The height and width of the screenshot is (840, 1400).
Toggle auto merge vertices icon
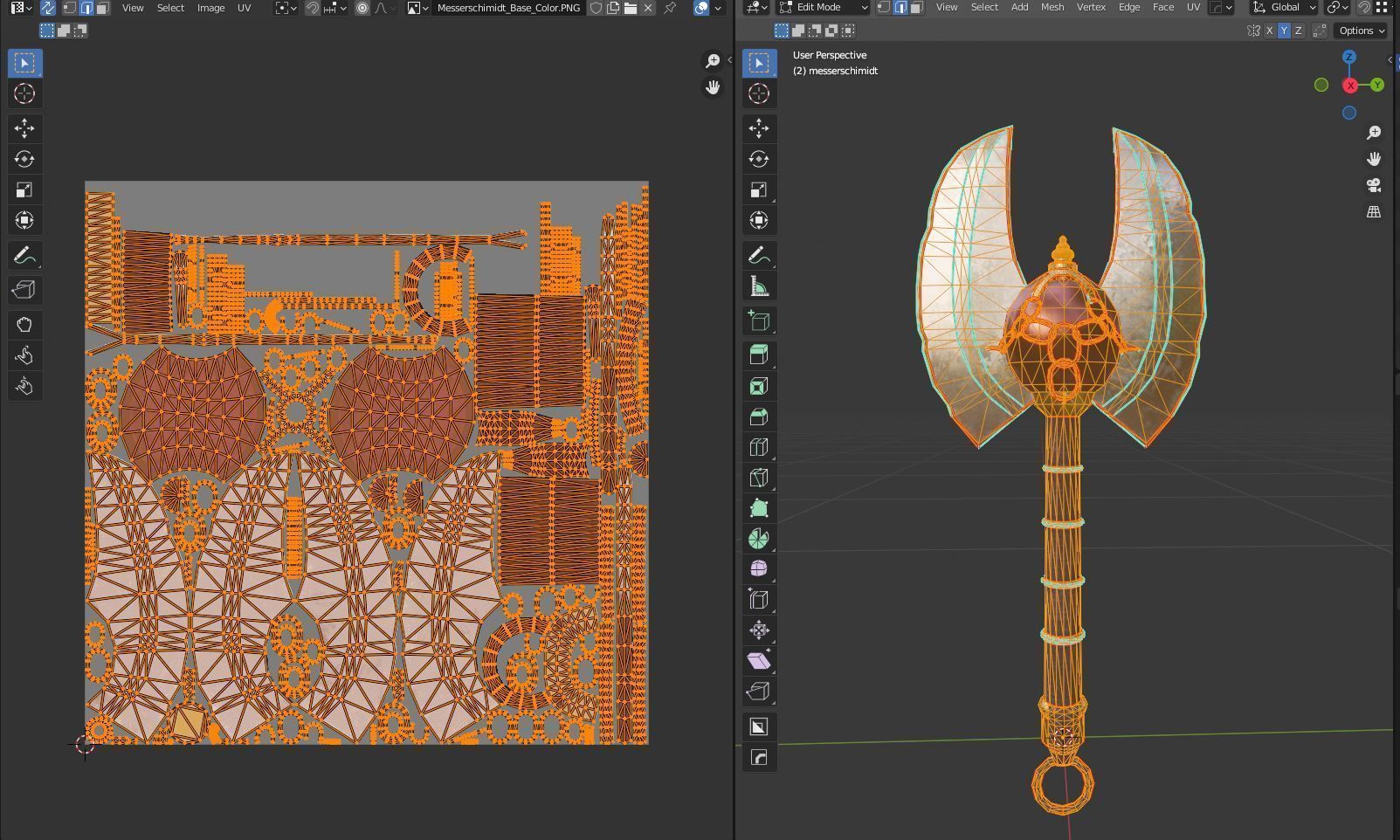pos(1320,31)
